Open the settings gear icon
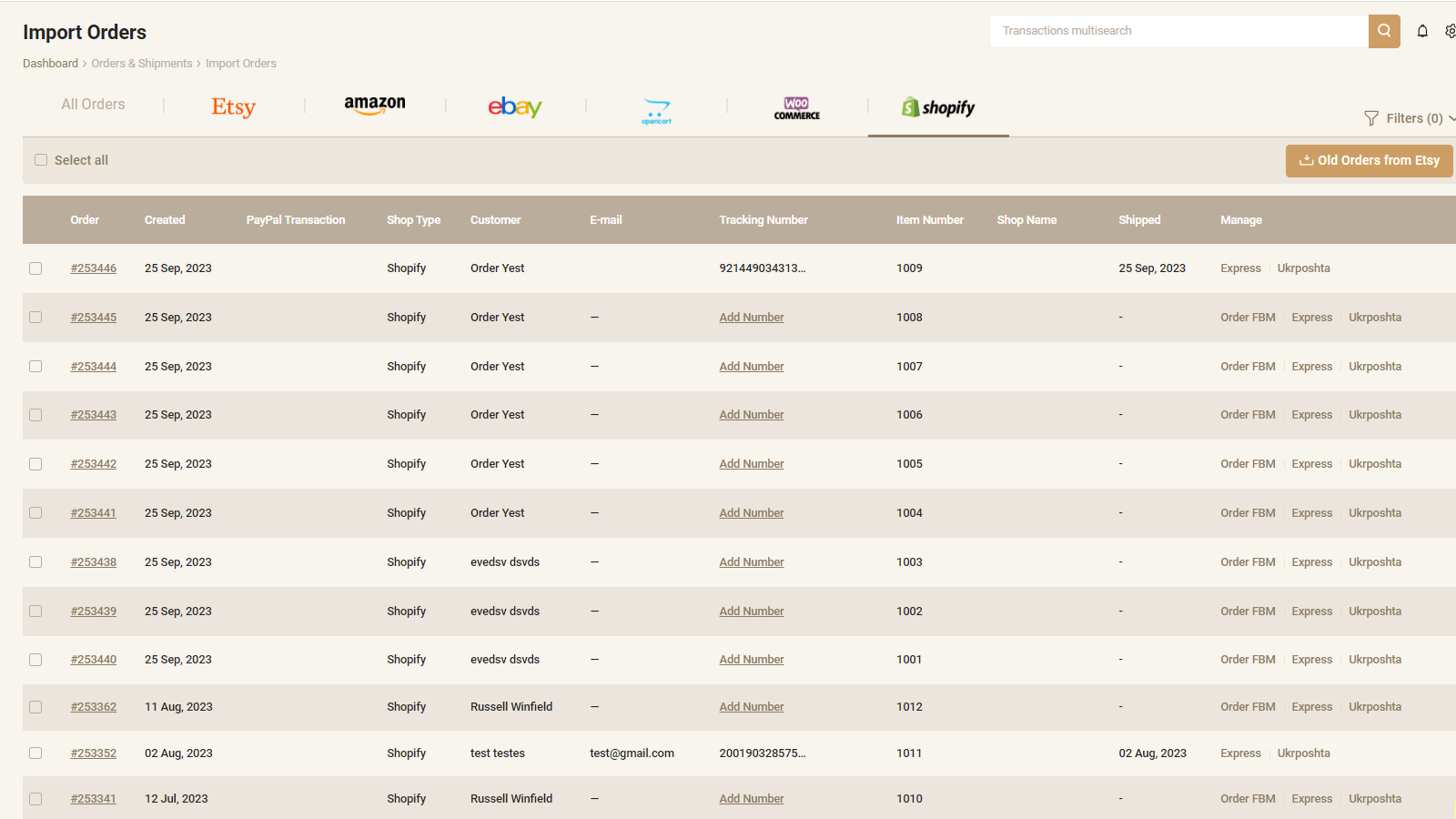The height and width of the screenshot is (819, 1456). pyautogui.click(x=1451, y=31)
